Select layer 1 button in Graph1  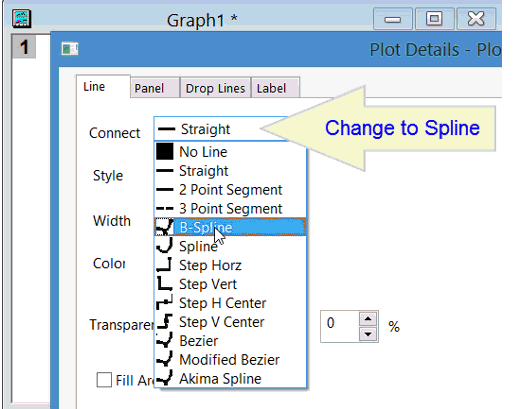[x=24, y=47]
